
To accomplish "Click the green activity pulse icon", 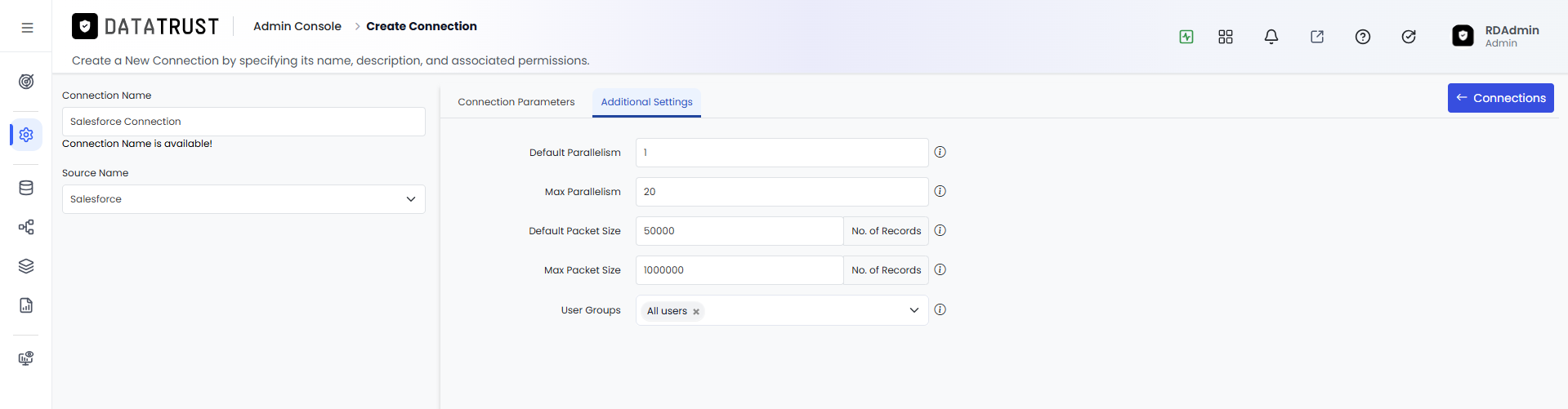I will coord(1186,37).
